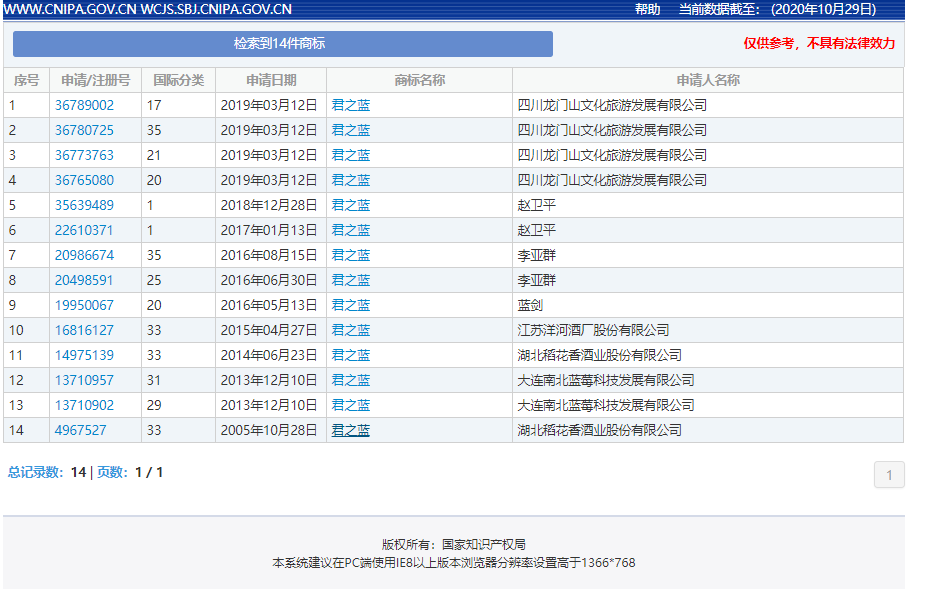Select applicant 江苏洋河酒厂股份有限公司 cell
Viewport: 929px width, 607px height.
point(593,330)
